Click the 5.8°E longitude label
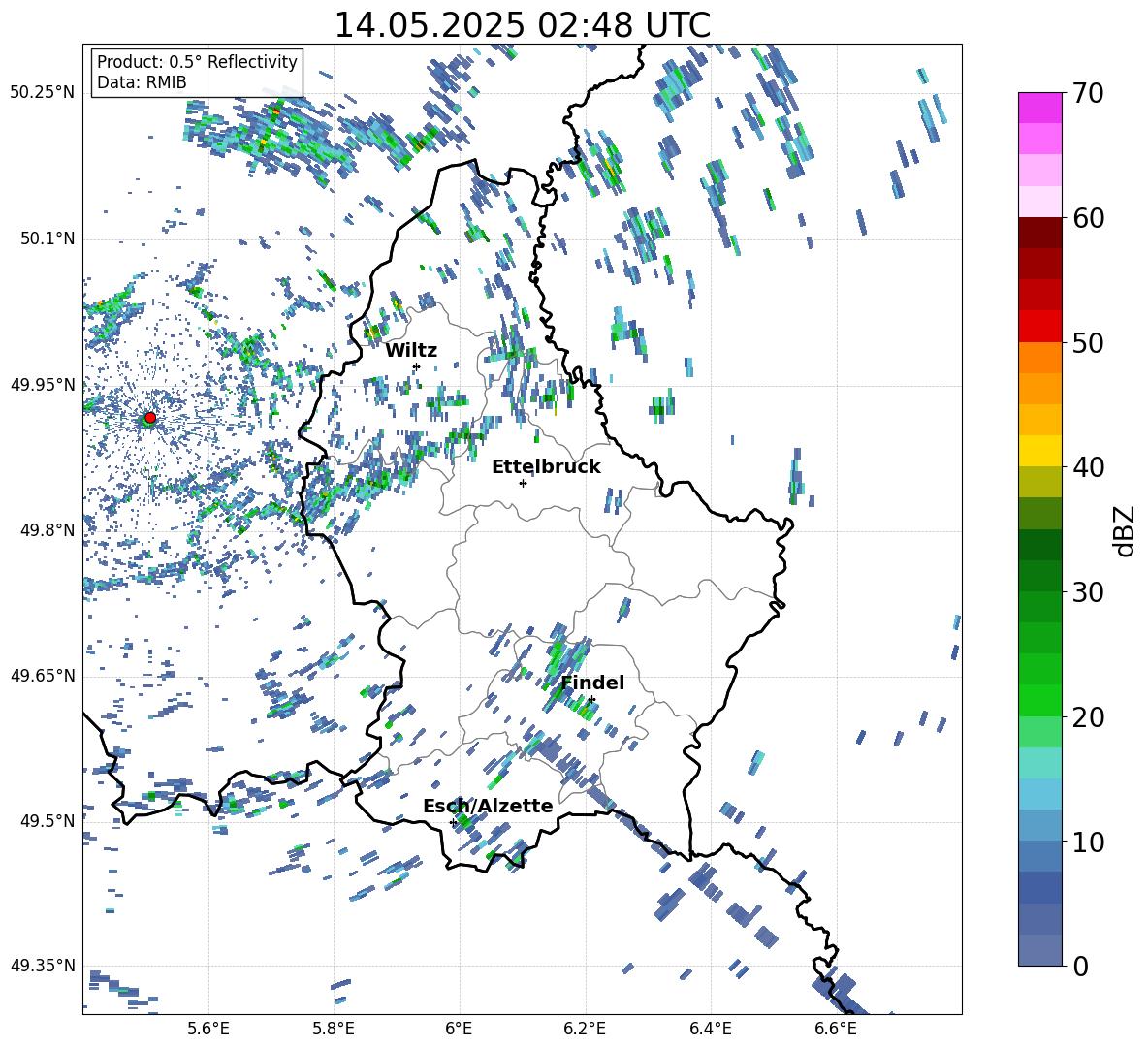The image size is (1148, 1048). pyautogui.click(x=334, y=1029)
